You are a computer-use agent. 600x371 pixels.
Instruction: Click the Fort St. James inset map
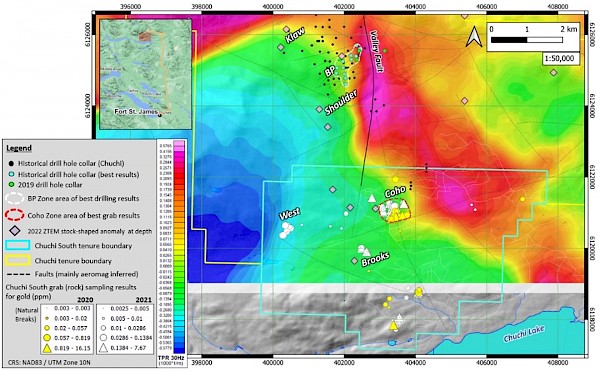[145, 74]
